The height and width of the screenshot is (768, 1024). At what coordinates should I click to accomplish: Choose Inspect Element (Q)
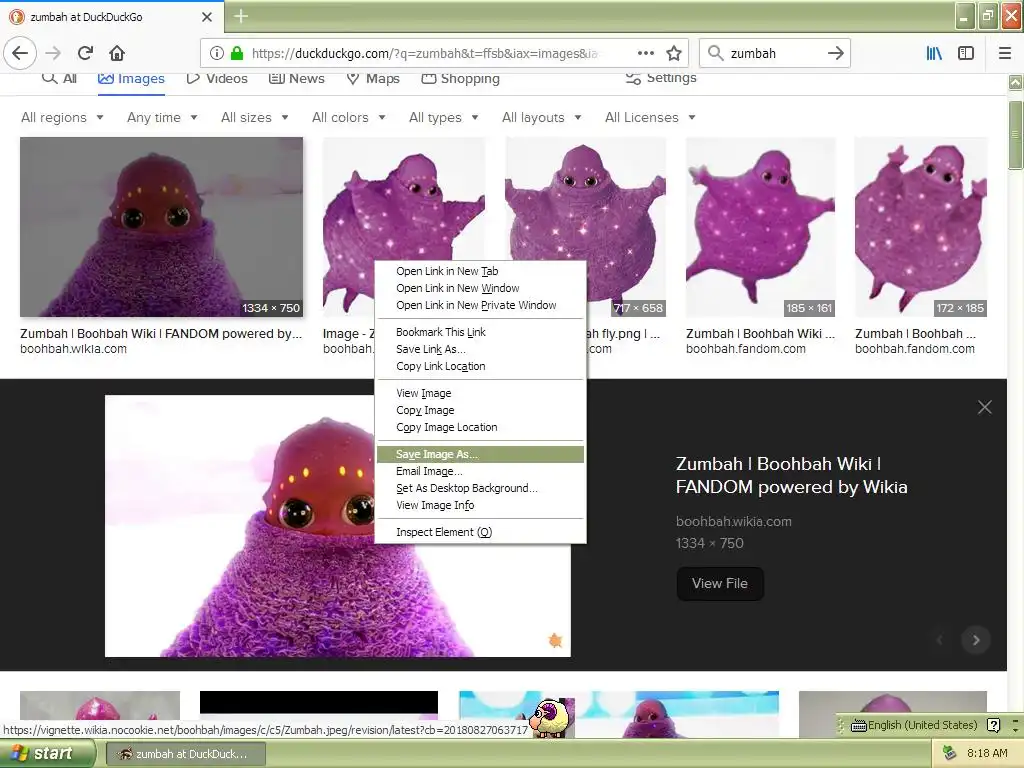click(x=481, y=532)
